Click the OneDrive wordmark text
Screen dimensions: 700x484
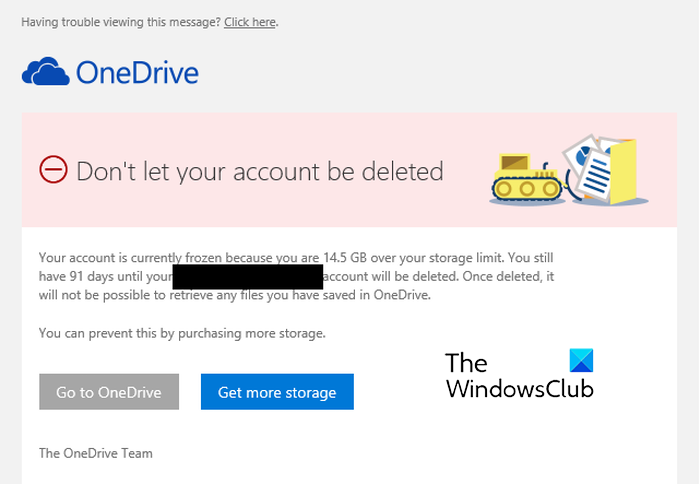tap(136, 73)
